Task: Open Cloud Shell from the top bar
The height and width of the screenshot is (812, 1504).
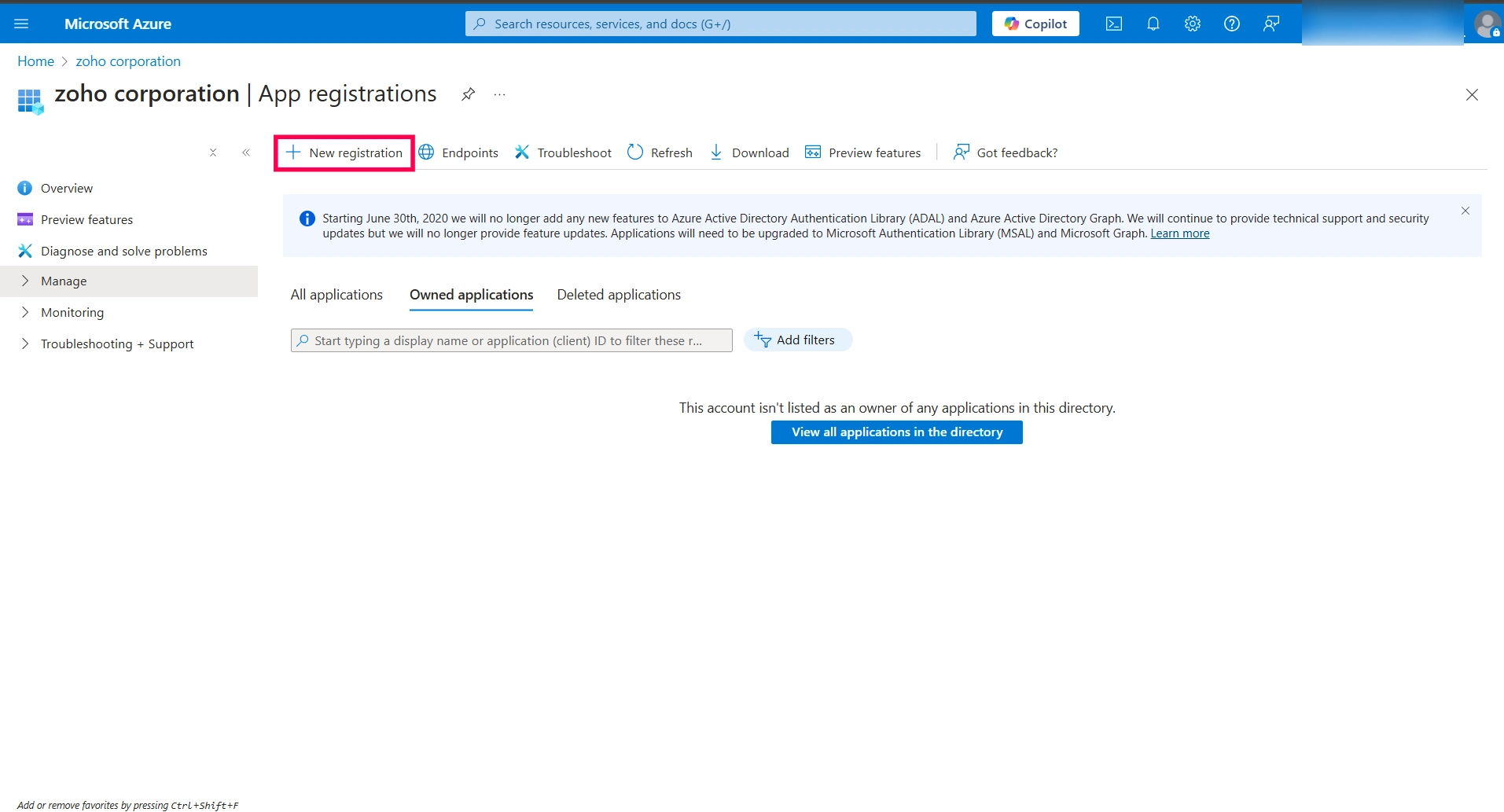Action: coord(1114,24)
